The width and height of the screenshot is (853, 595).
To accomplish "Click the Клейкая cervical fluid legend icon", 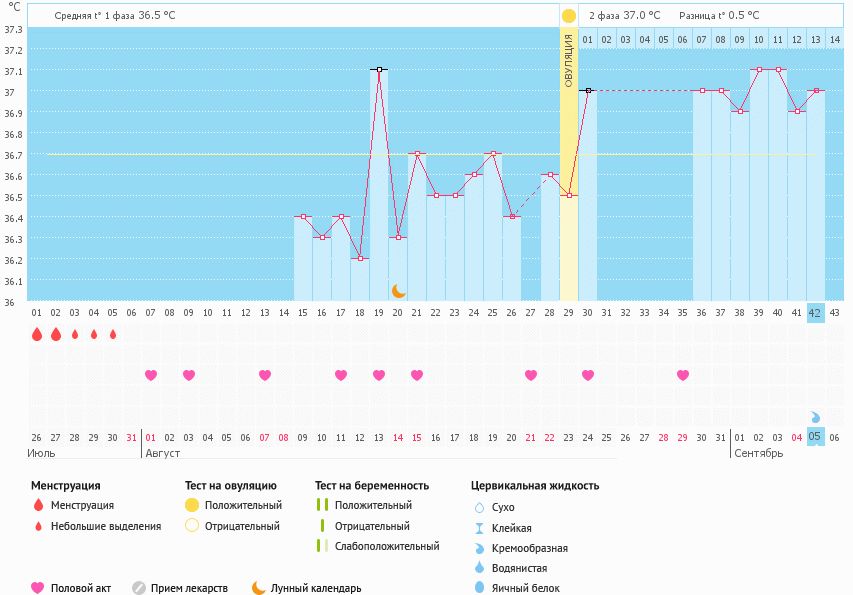I will pyautogui.click(x=479, y=528).
